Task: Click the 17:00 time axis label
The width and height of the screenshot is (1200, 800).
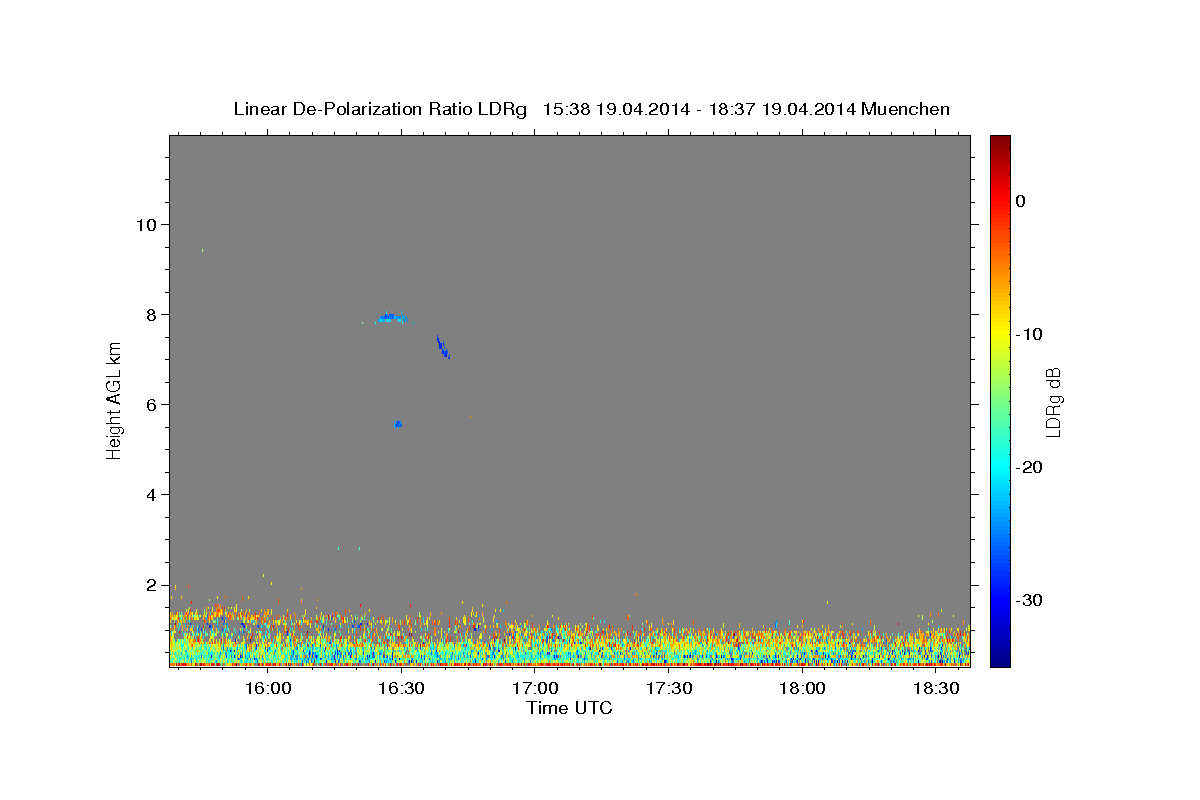Action: click(536, 688)
